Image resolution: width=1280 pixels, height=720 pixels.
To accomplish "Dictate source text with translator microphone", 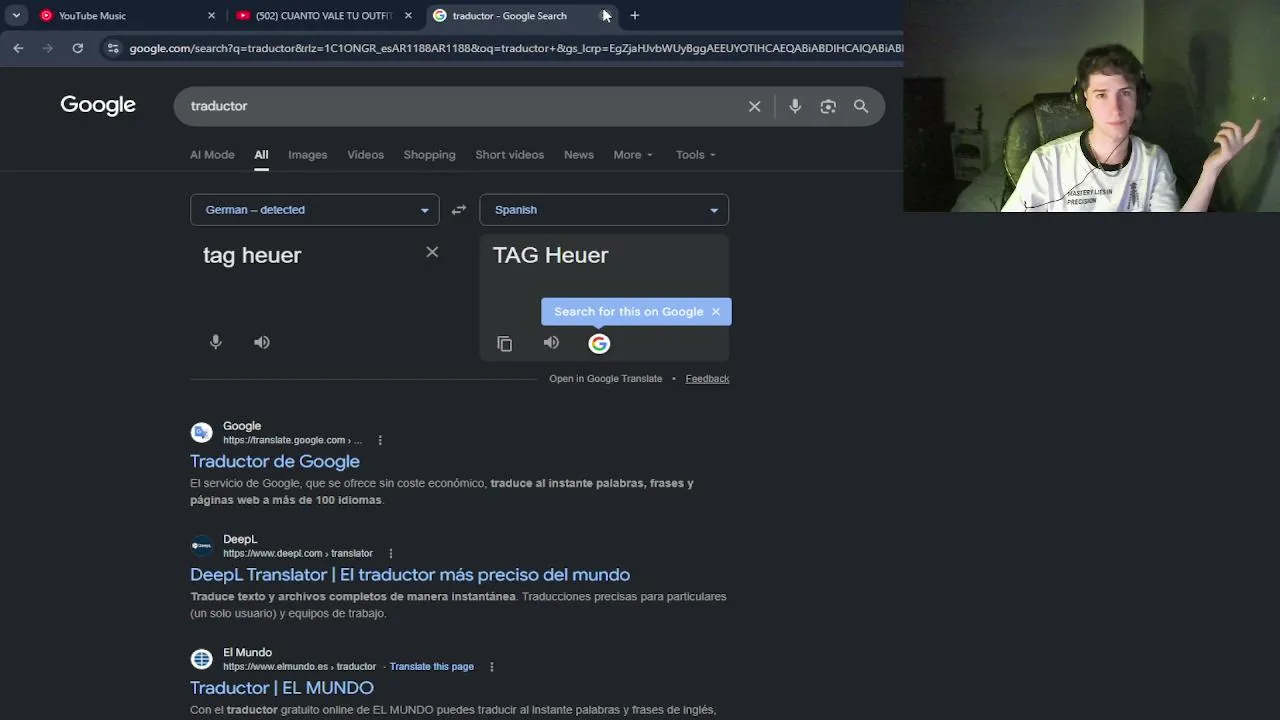I will (215, 342).
